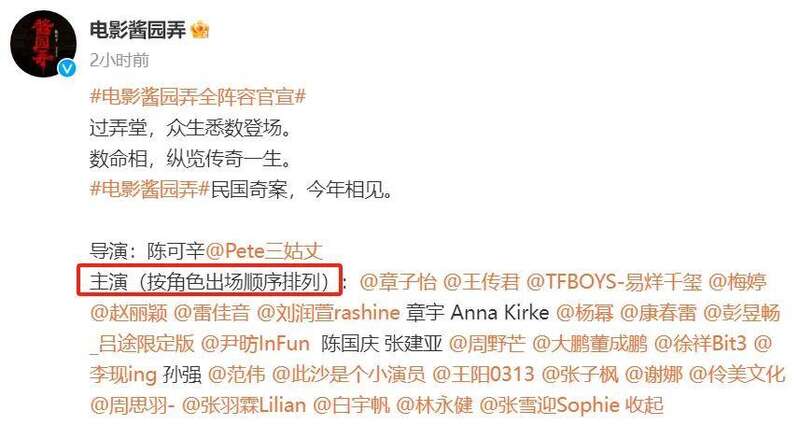Open mention @王传君
800x425 pixels.
pos(481,282)
